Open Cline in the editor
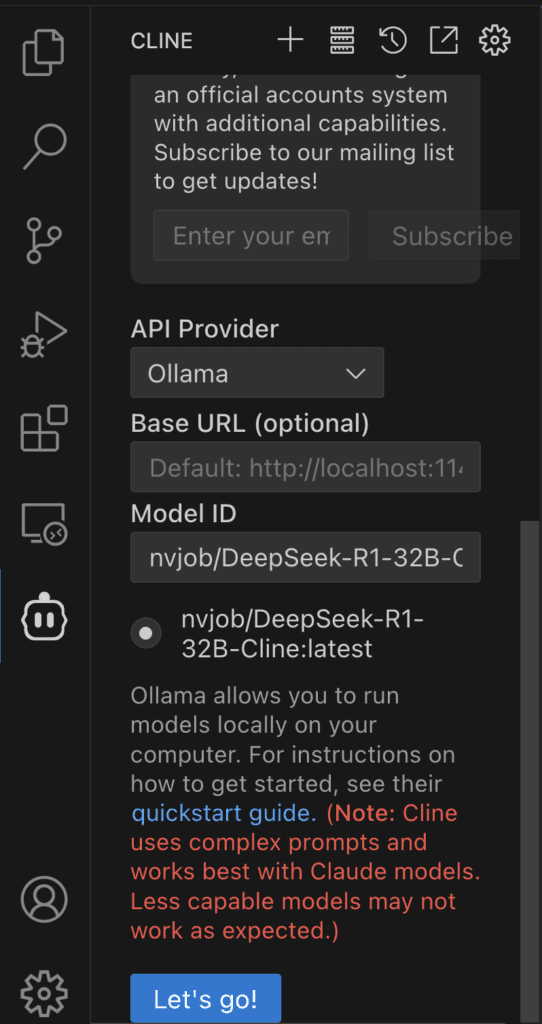Image resolution: width=542 pixels, height=1024 pixels. tap(443, 40)
